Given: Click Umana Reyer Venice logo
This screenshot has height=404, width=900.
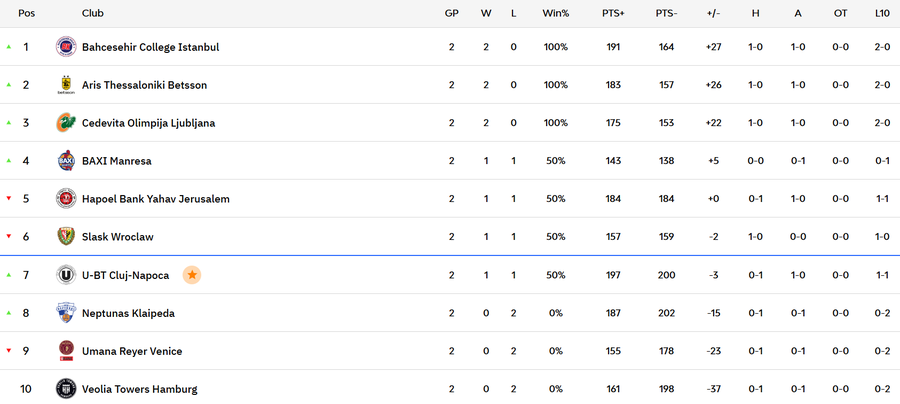Looking at the screenshot, I should pos(66,351).
